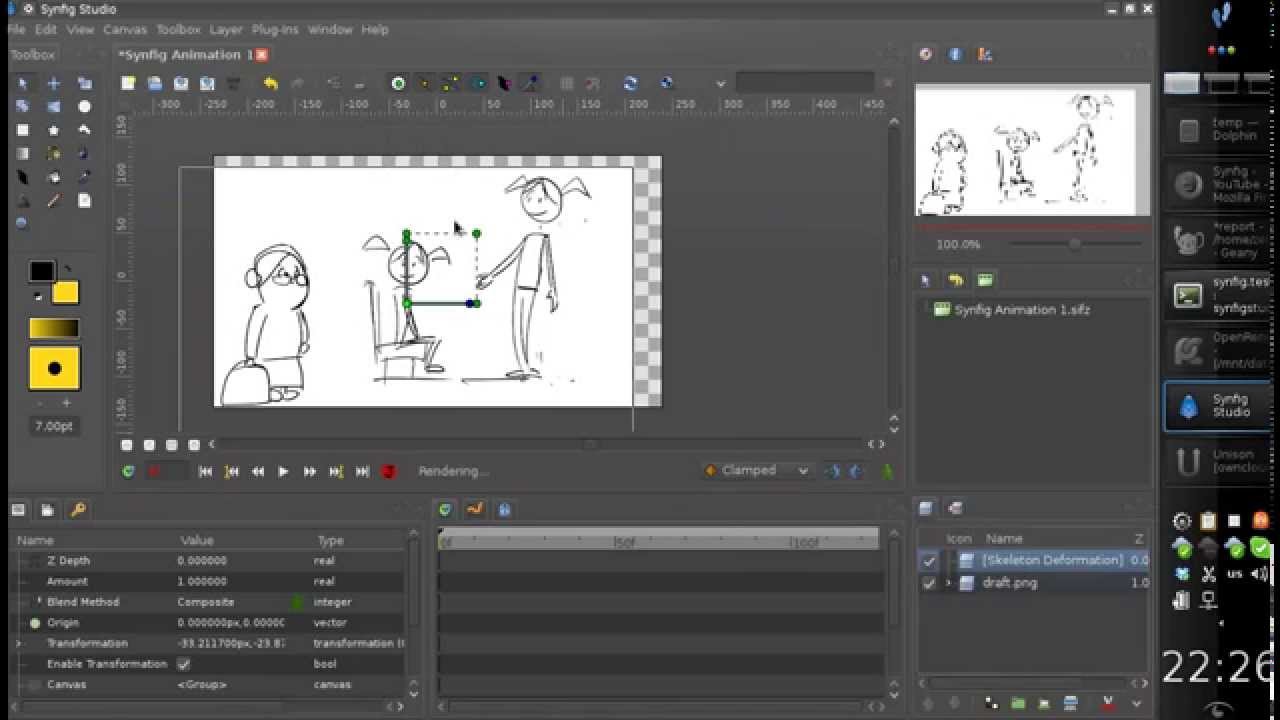Click the navigator preview thumbnail
The image size is (1280, 720).
(x=1032, y=151)
